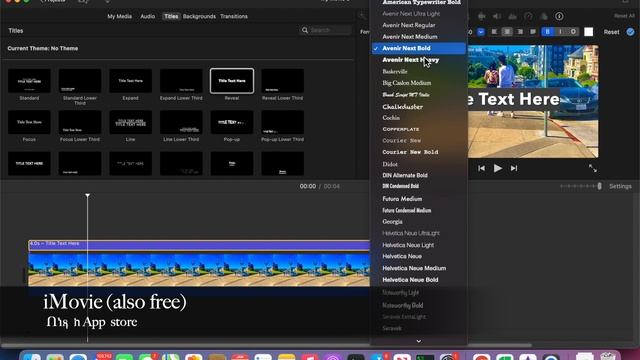The image size is (640, 360).
Task: Select the Reveal Lower Third thumbnail
Action: [282, 81]
